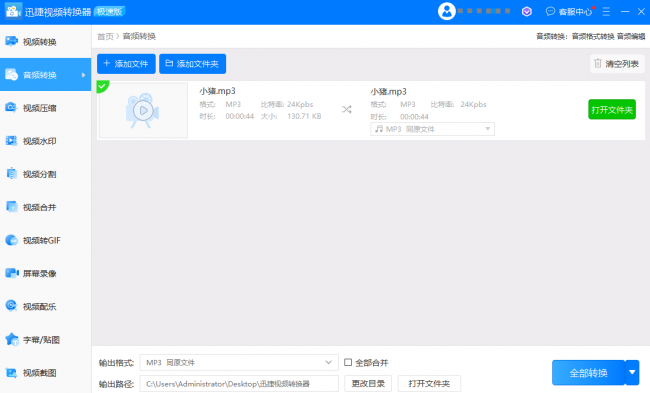Expand the arrow beside 全部转换
The image size is (650, 393).
tap(632, 373)
